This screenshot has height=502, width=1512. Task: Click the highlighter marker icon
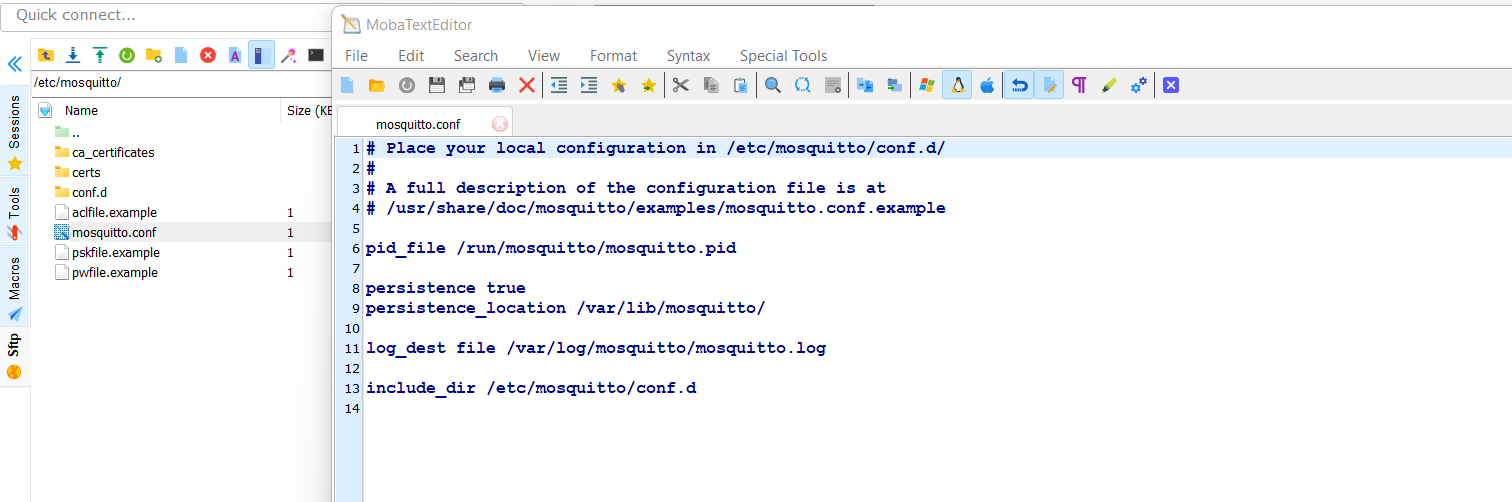(x=1109, y=85)
